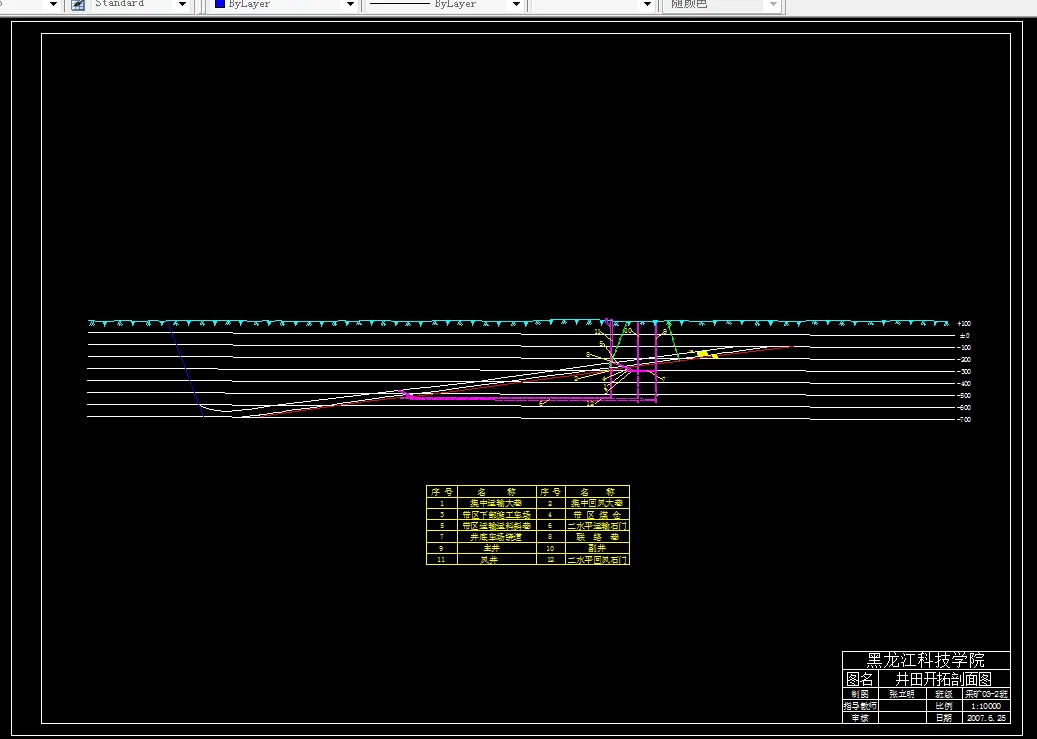
Task: Click the blue color swatch next to ByLayer
Action: 220,4
